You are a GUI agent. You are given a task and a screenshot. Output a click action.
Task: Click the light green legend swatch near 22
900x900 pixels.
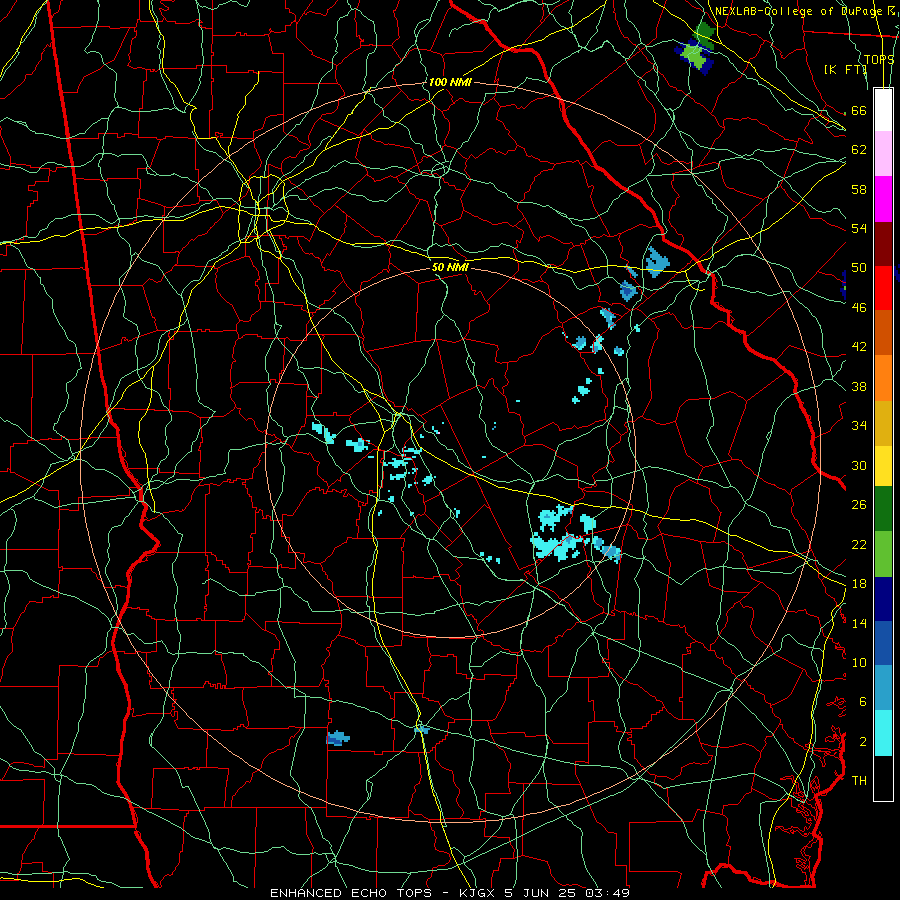pos(883,554)
